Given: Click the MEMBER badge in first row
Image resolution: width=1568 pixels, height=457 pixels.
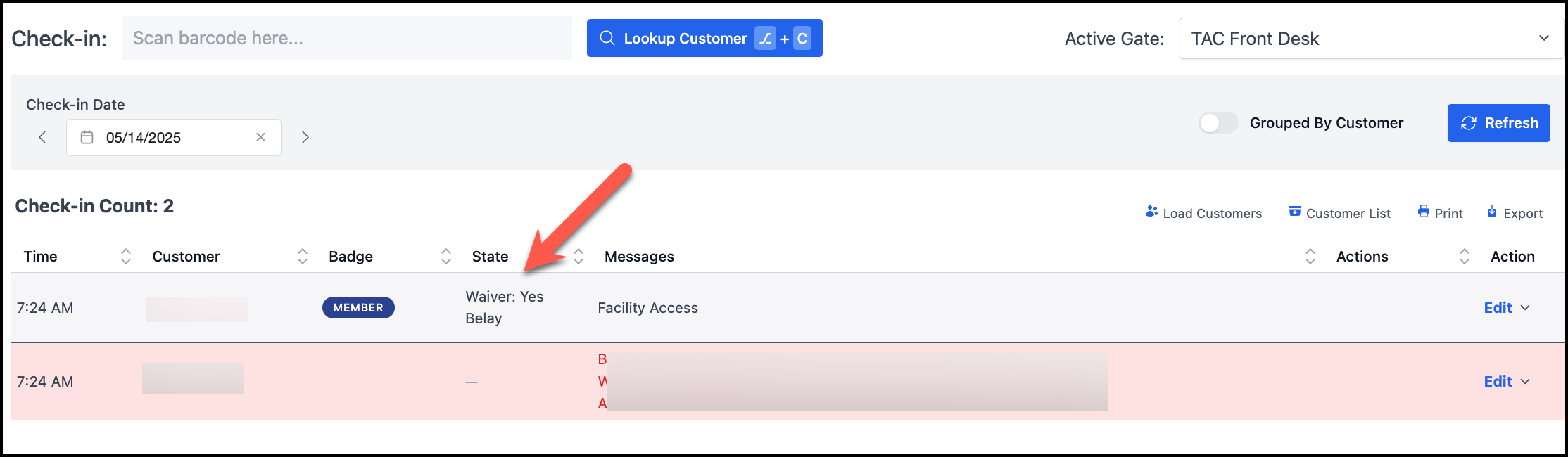Looking at the screenshot, I should click(x=358, y=308).
